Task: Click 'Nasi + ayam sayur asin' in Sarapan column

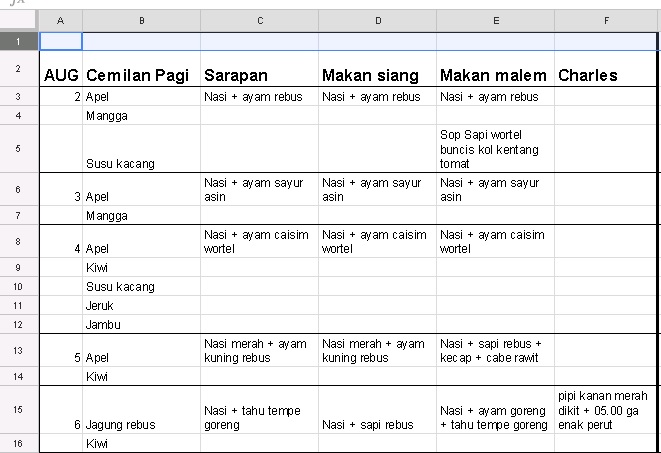Action: [260, 189]
